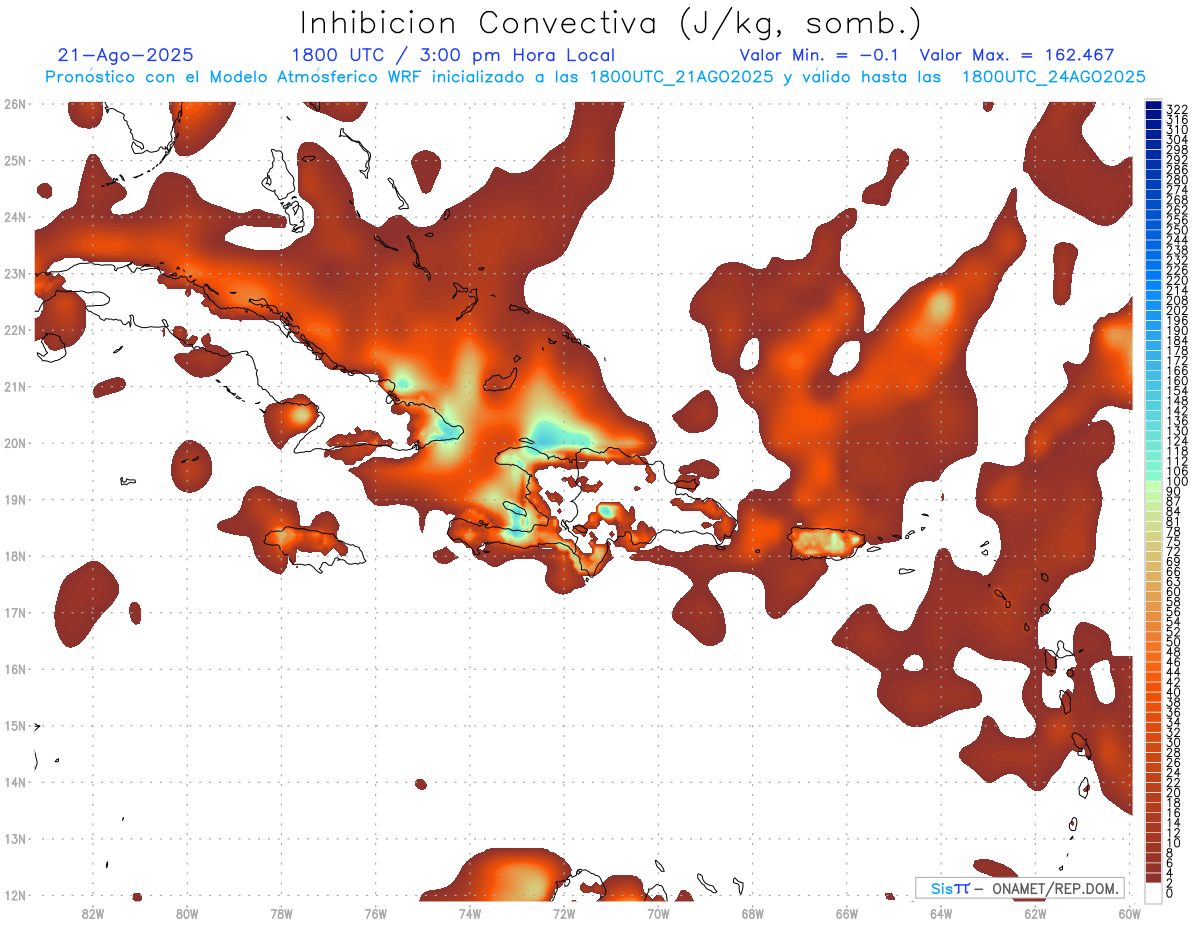Click the 23N latitude label
Viewport: 1200px width, 927px height.
(14, 273)
